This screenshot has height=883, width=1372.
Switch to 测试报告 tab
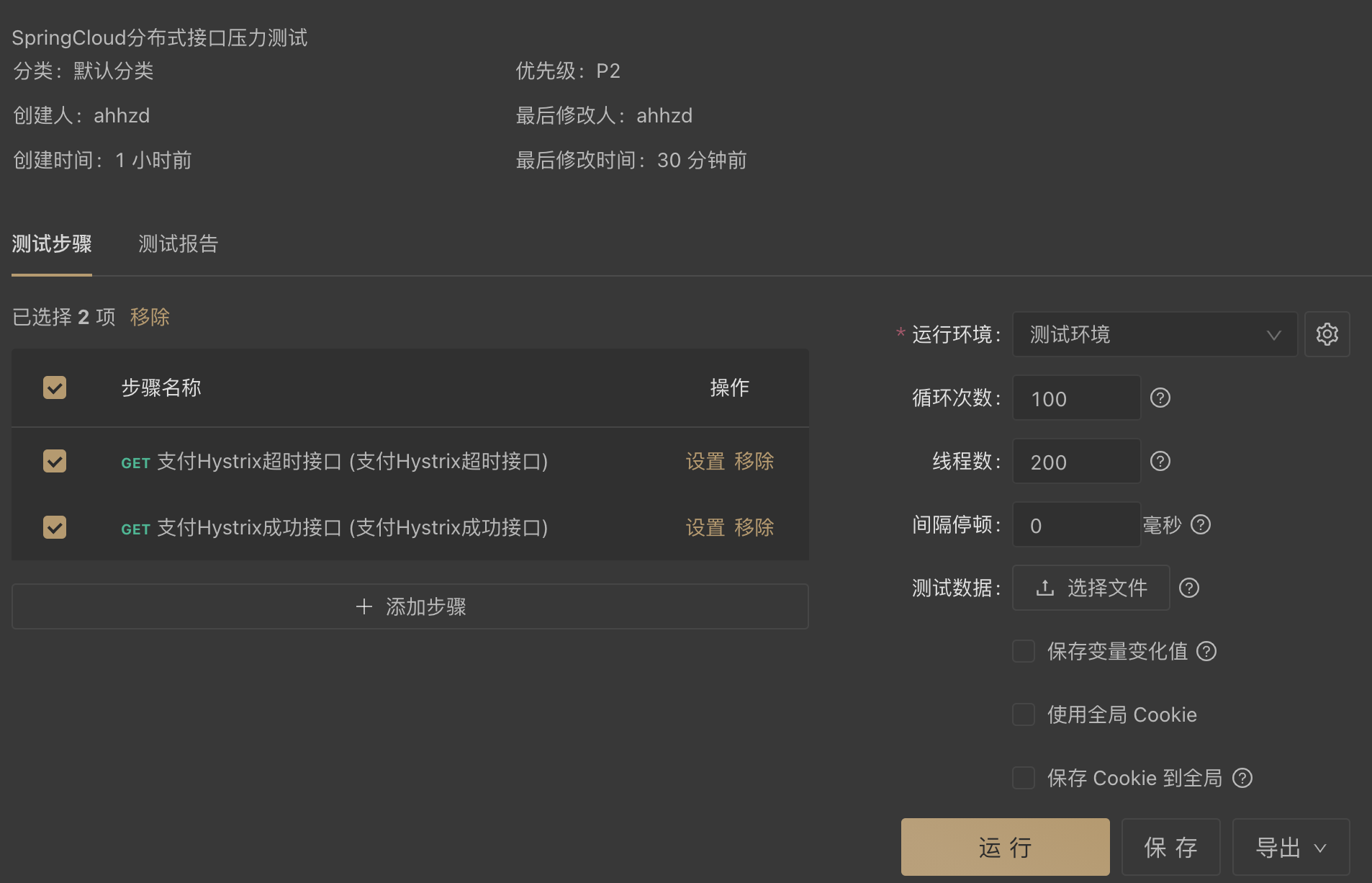tap(178, 243)
